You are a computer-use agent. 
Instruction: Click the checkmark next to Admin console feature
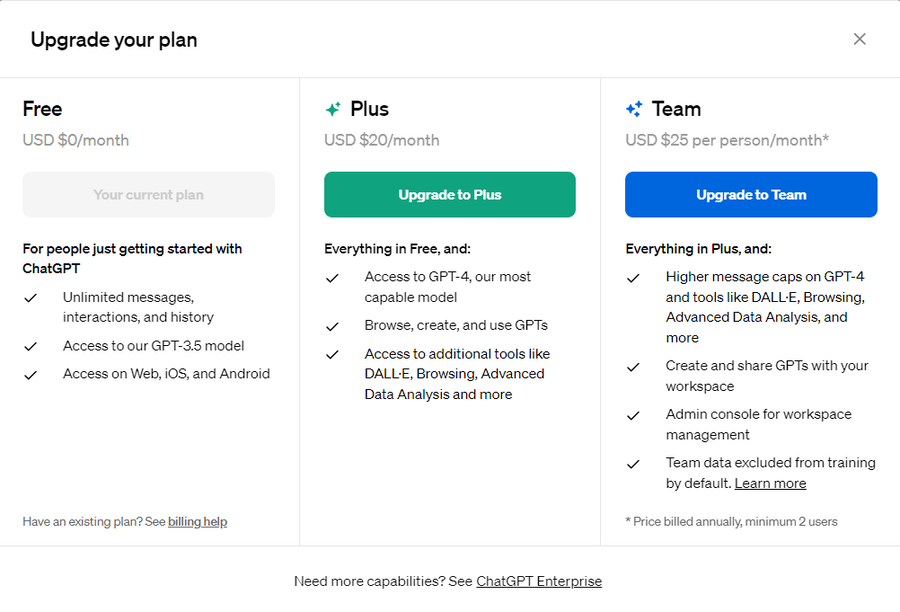coord(634,413)
